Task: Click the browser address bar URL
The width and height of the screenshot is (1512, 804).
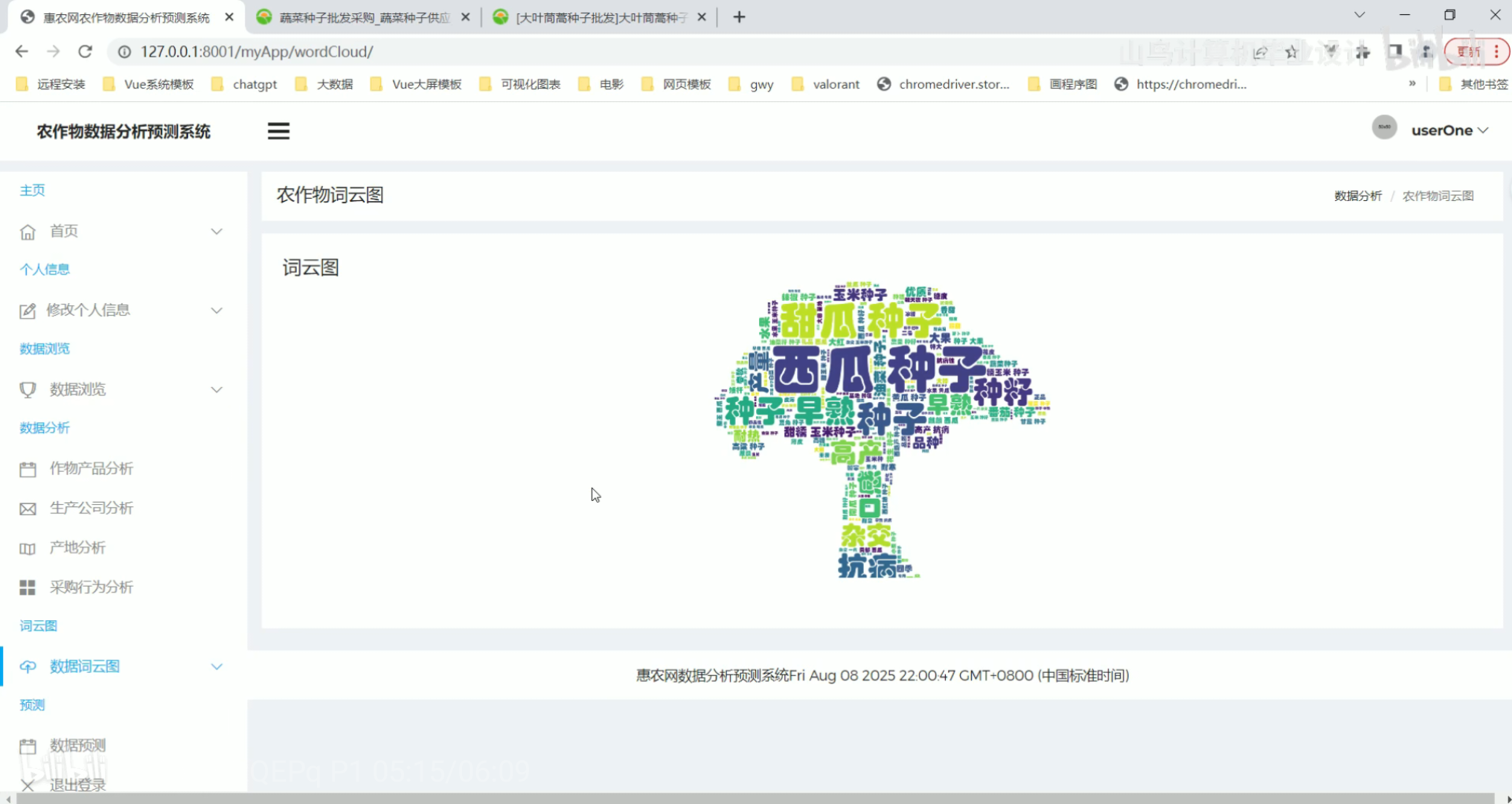Action: coord(257,51)
